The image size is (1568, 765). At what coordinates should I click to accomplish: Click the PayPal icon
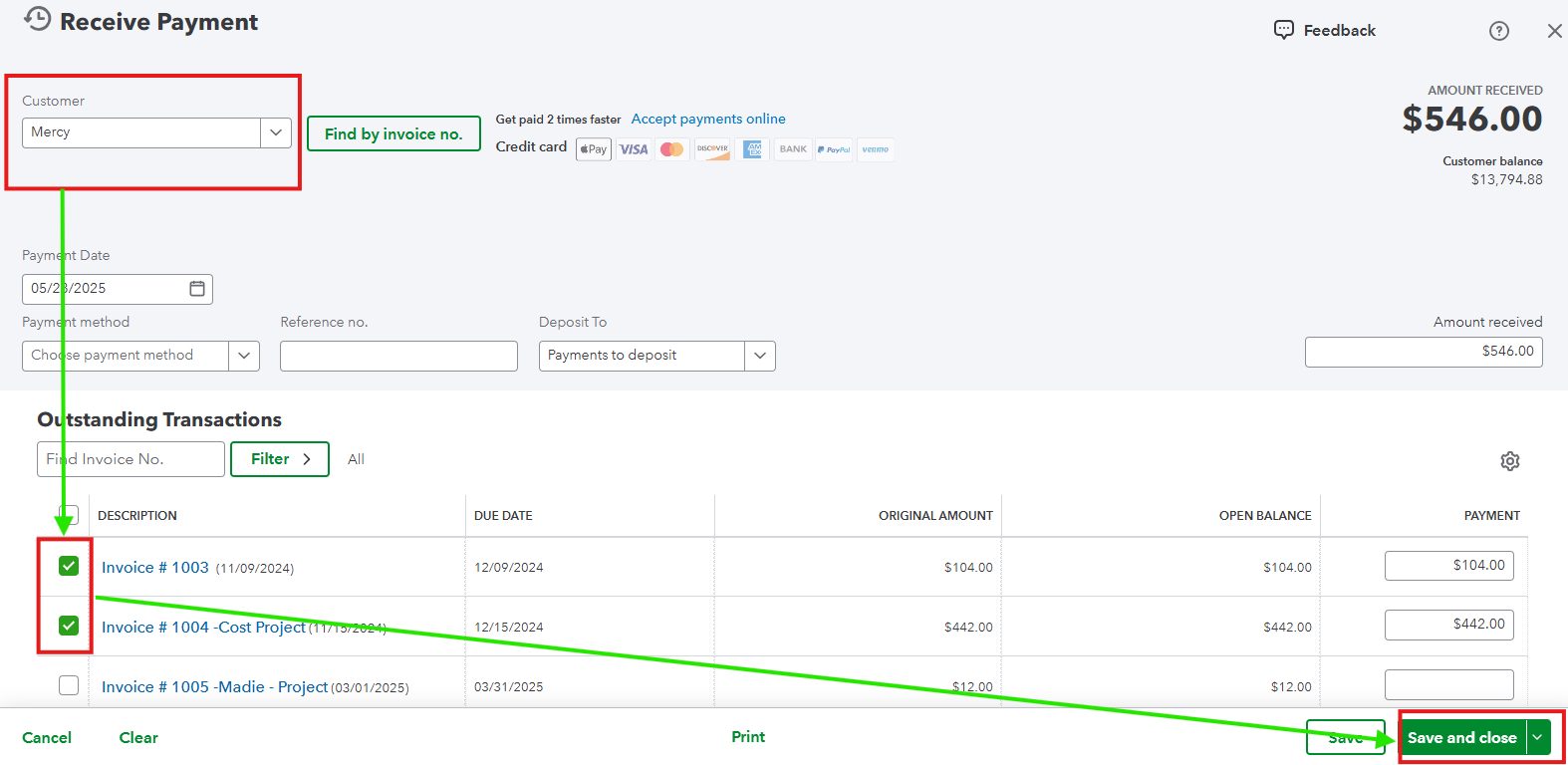pos(834,149)
